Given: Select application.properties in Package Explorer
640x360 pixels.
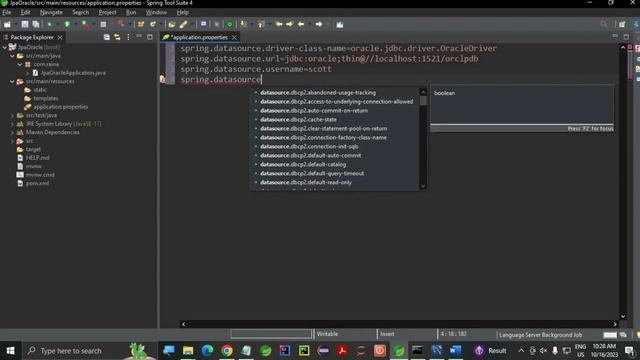Looking at the screenshot, I should [x=60, y=107].
